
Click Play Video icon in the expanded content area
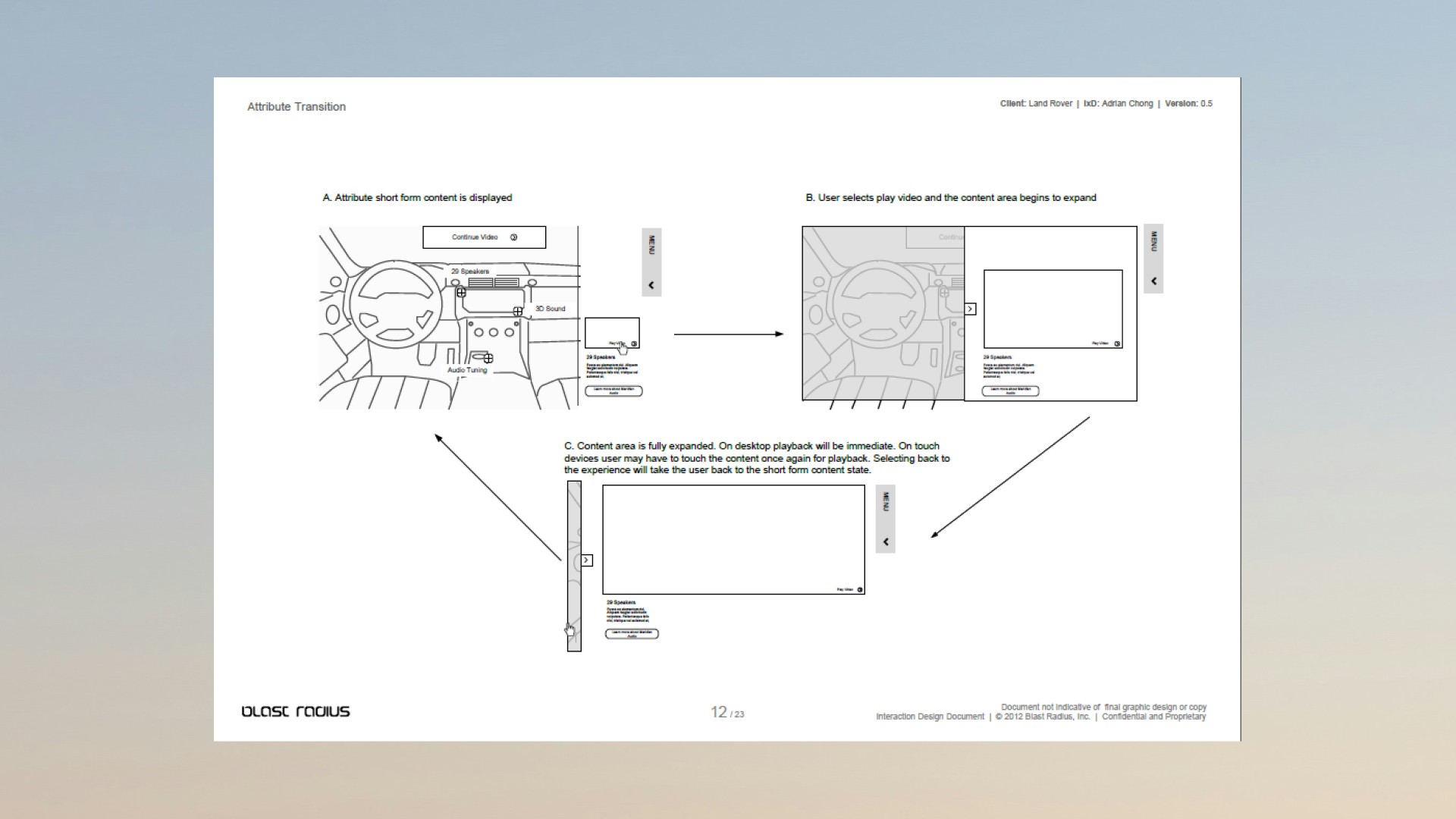[x=861, y=588]
